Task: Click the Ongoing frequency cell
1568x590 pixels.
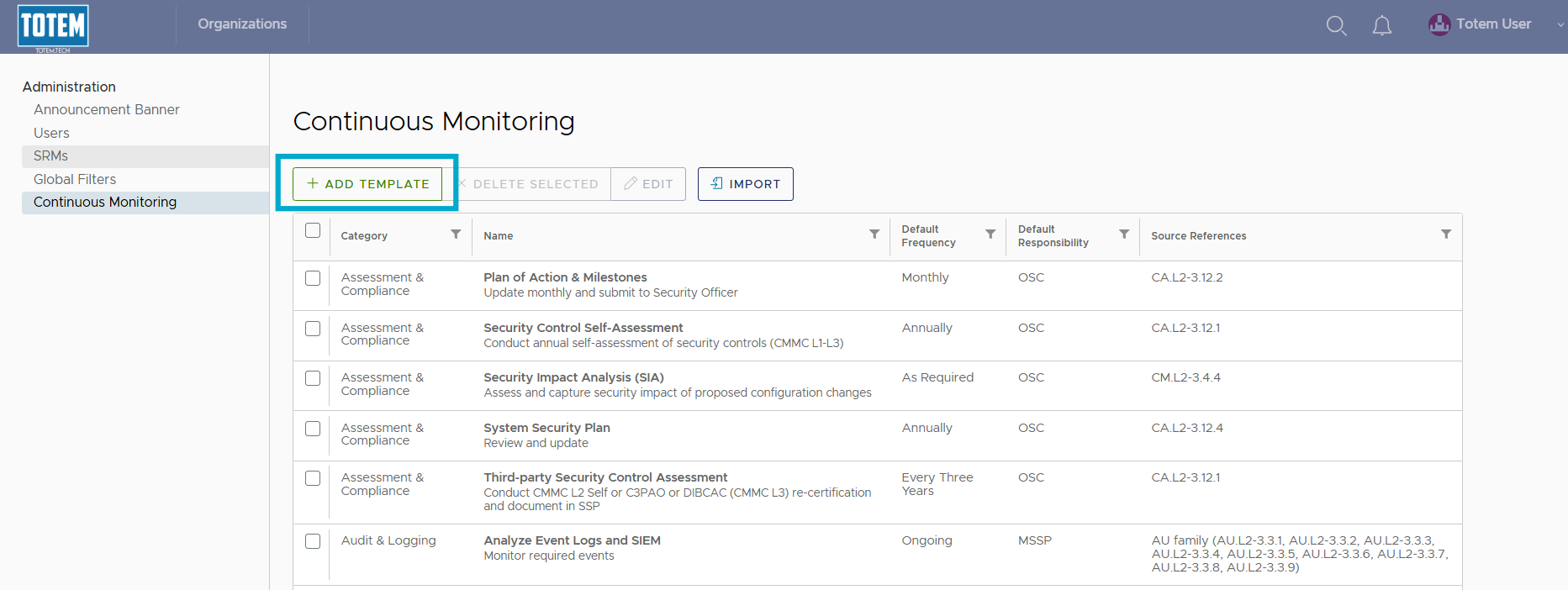Action: tap(927, 540)
